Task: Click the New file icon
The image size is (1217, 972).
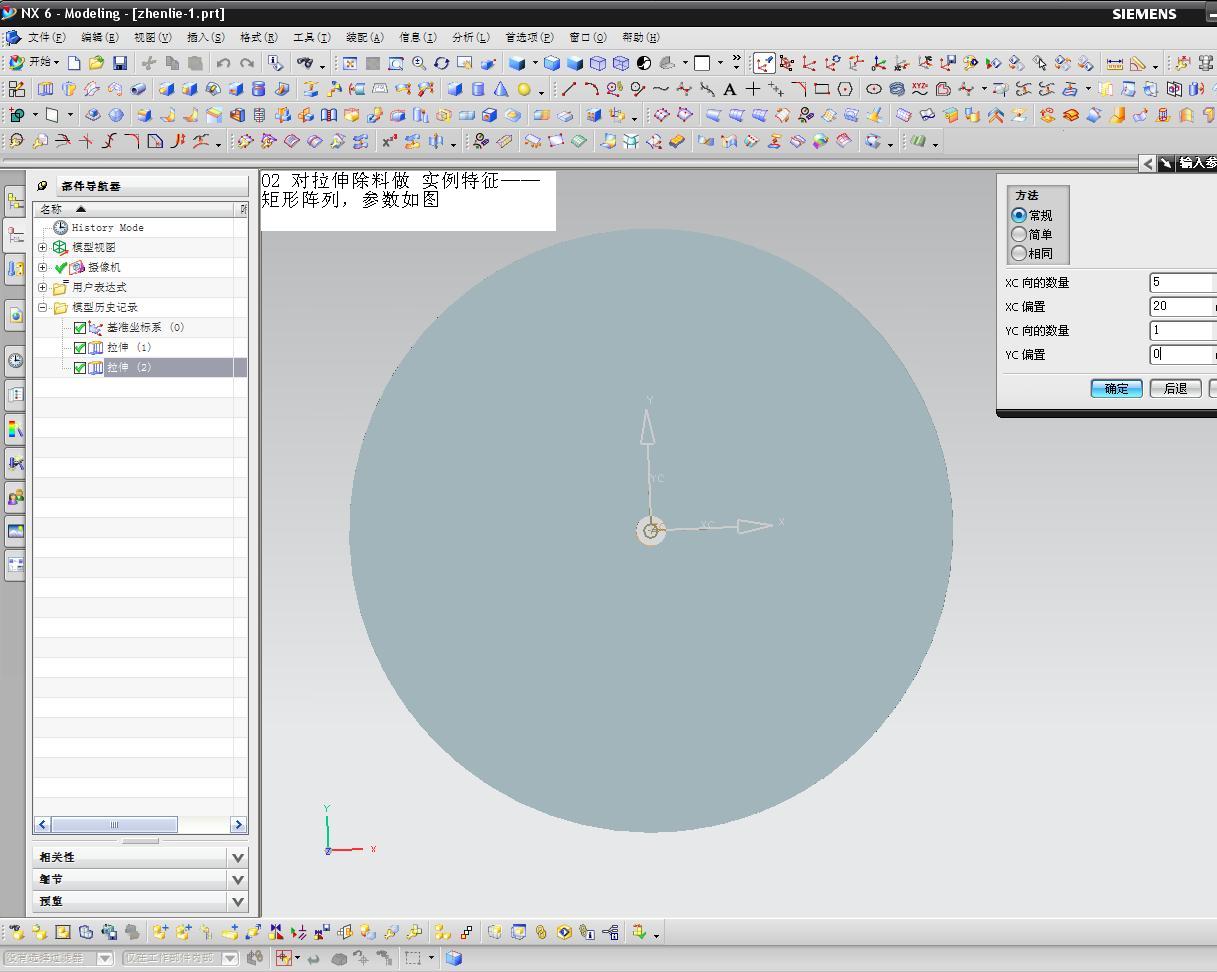Action: coord(75,63)
